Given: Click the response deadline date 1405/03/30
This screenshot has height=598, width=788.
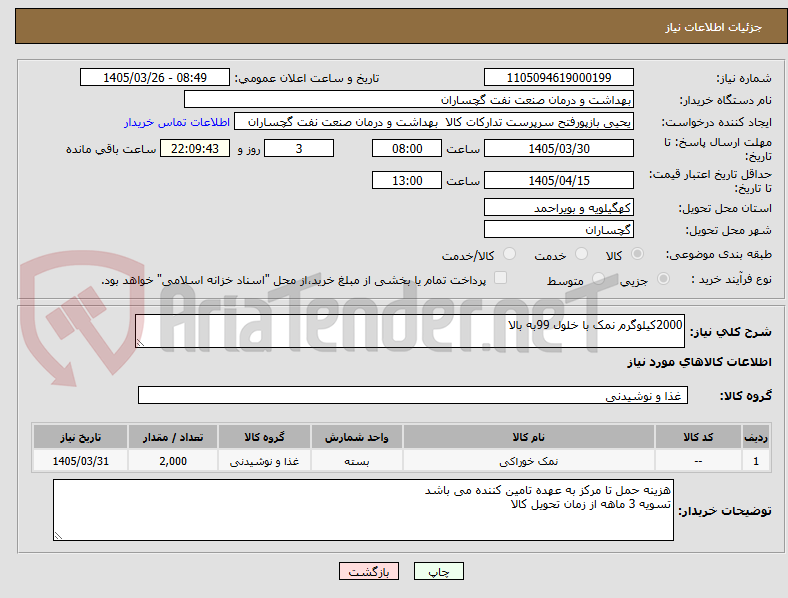Looking at the screenshot, I should click(559, 149).
